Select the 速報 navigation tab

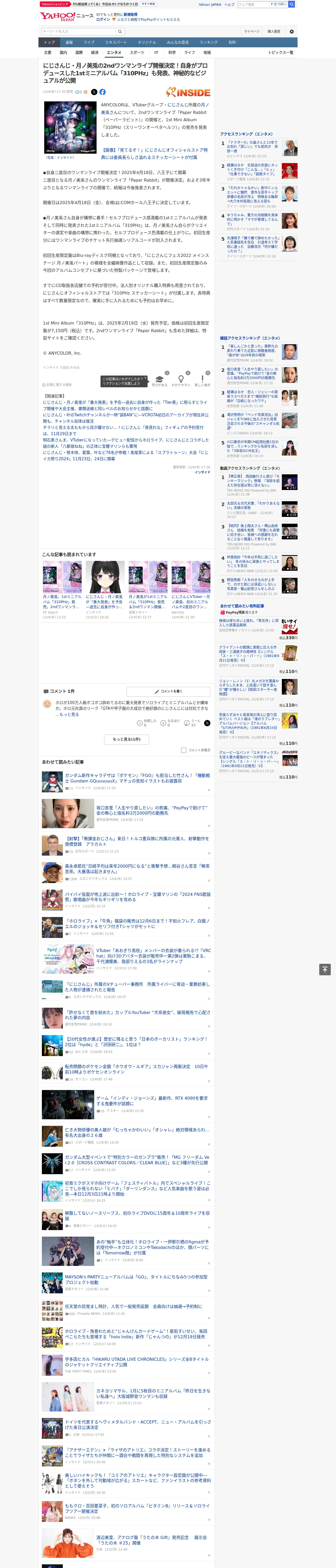pyautogui.click(x=69, y=43)
